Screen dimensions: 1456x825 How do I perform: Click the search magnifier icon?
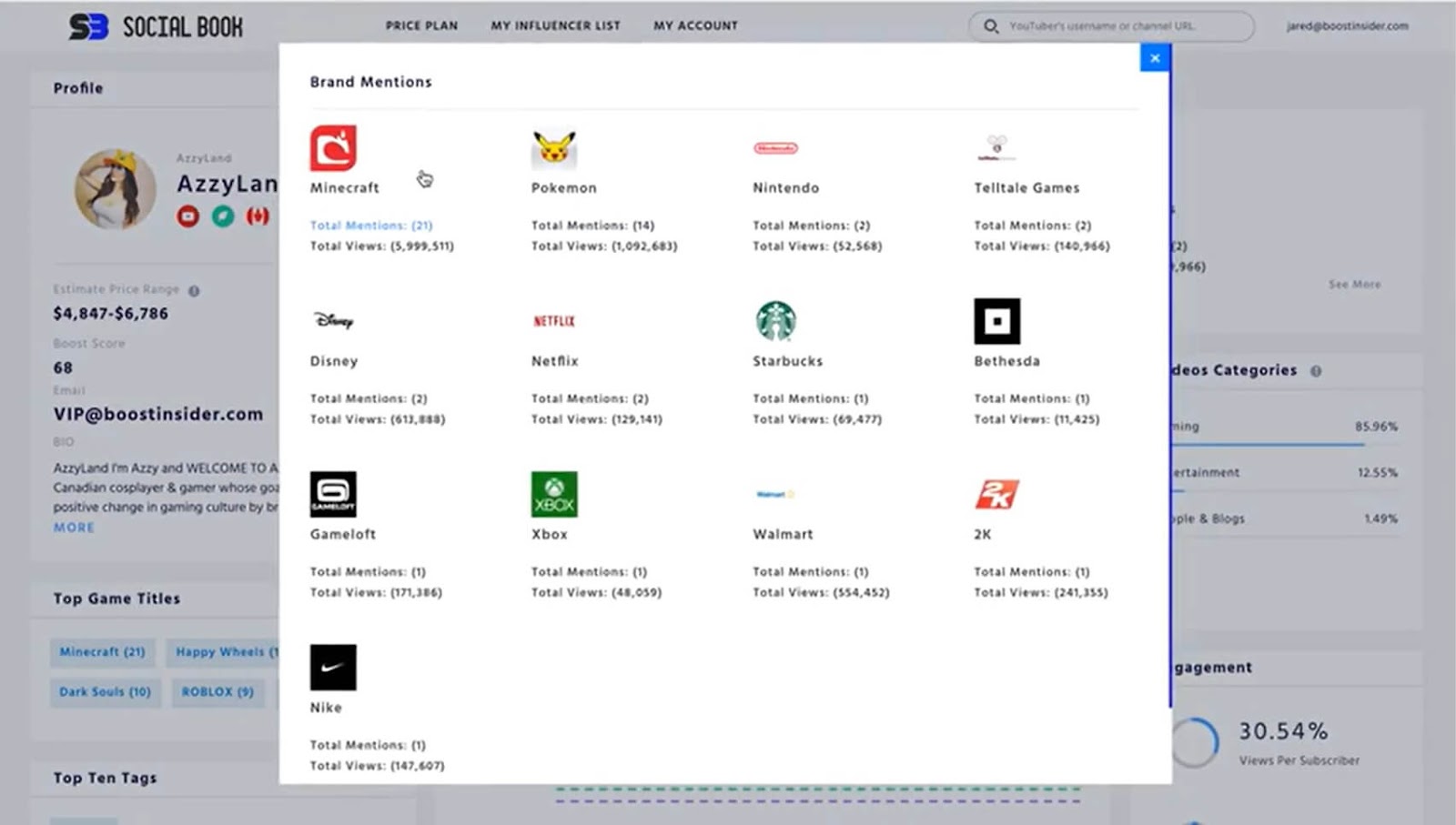point(991,26)
